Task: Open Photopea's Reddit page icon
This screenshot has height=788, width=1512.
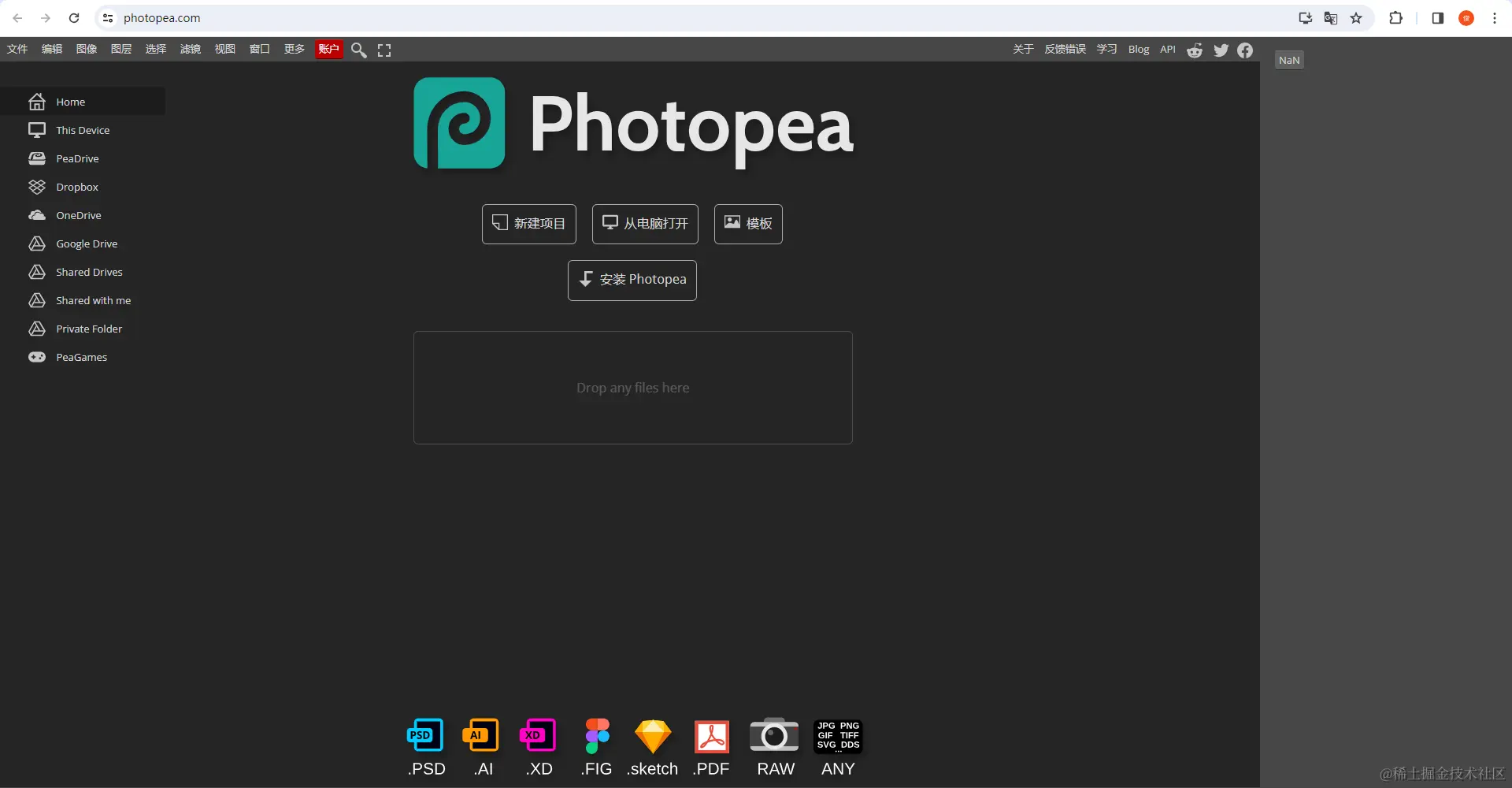Action: [1195, 50]
